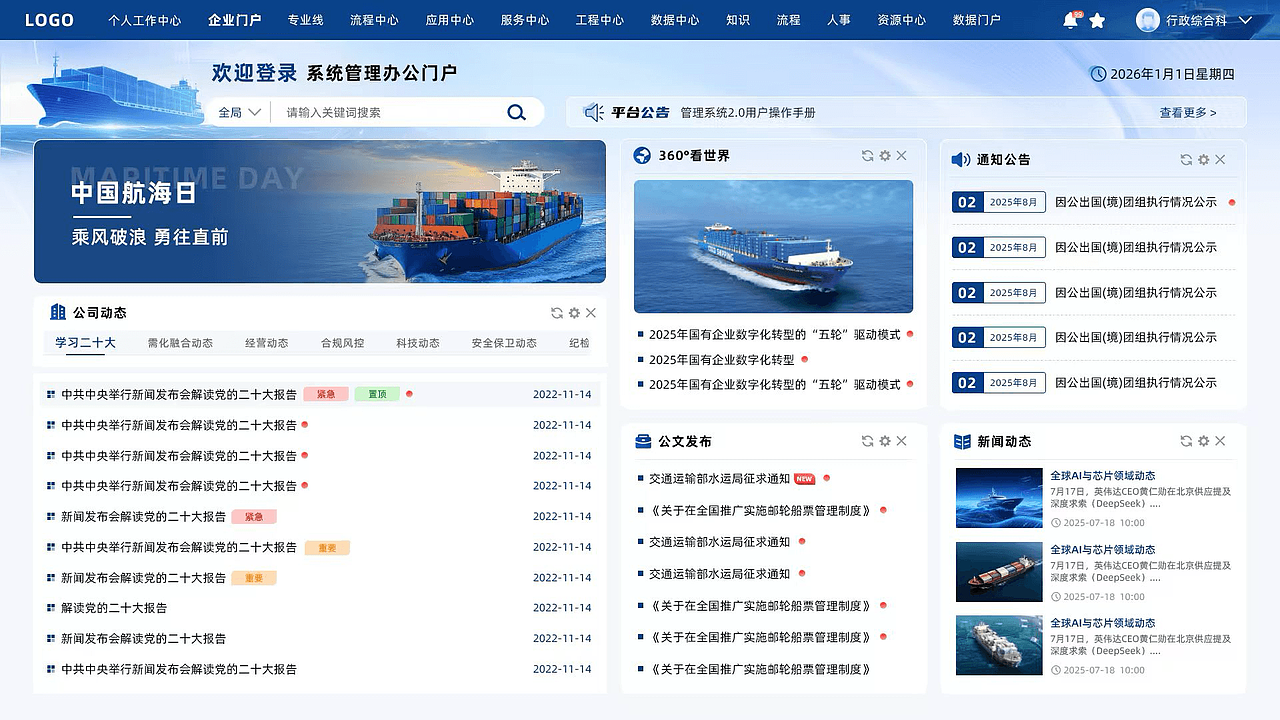Refresh the 新闻动态 panel
Screen dimensions: 1280x720
(1184, 440)
